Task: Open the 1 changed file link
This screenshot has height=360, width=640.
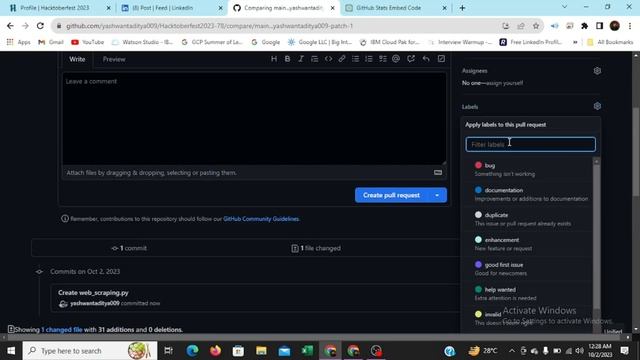Action: click(x=62, y=329)
